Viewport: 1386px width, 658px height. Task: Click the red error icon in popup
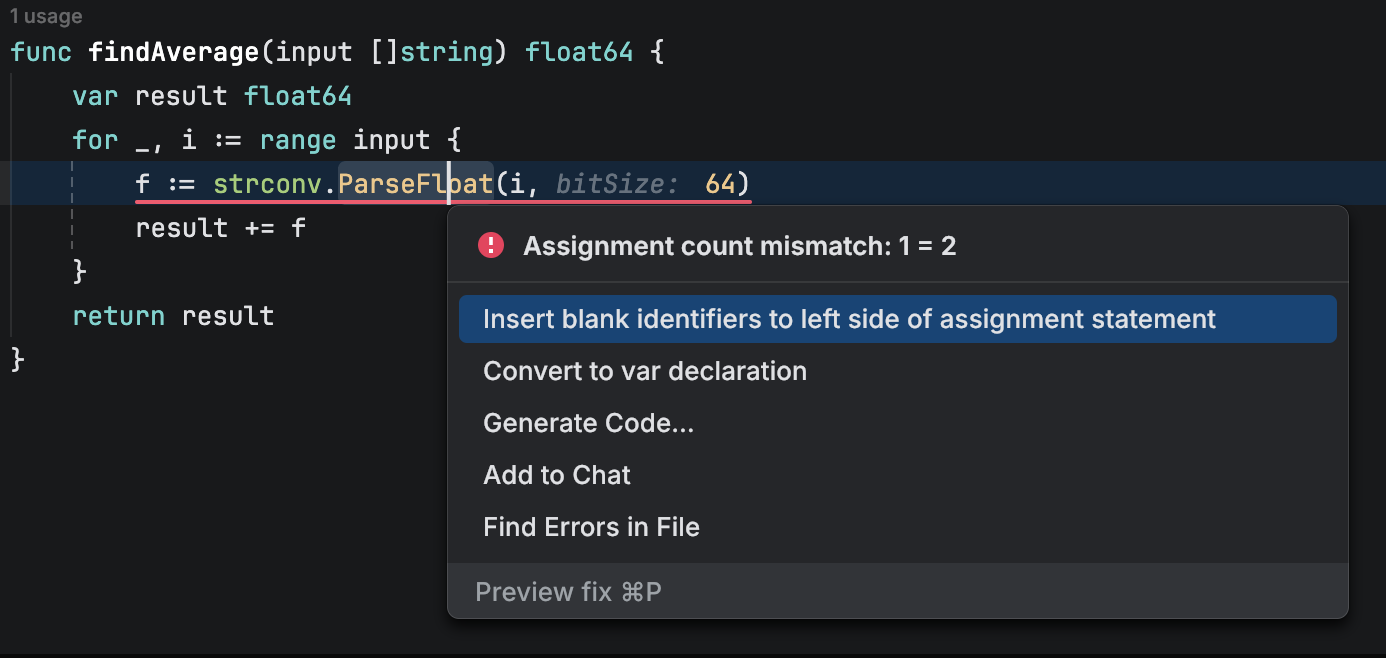pos(491,245)
